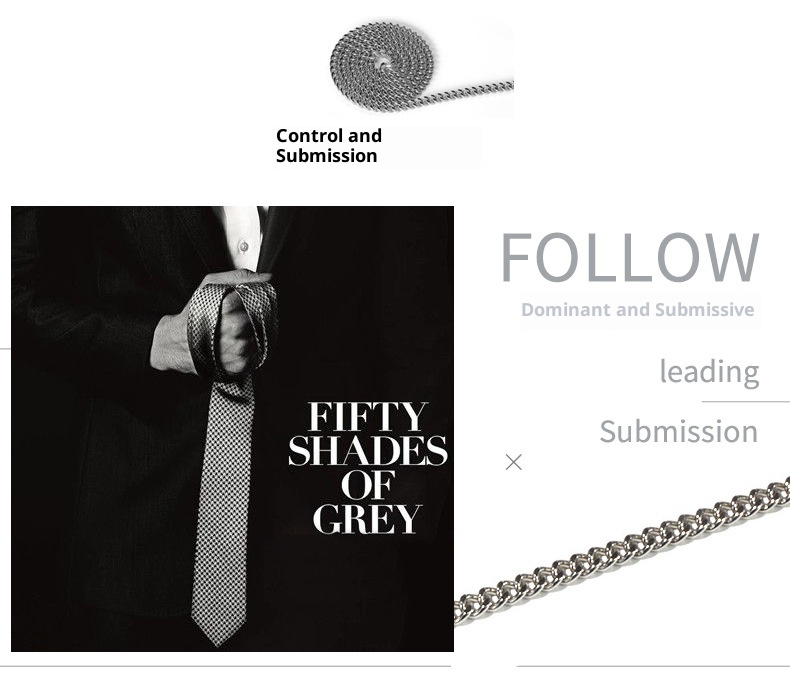Image resolution: width=790 pixels, height=686 pixels.
Task: Click the white shirt button in the poster
Action: pyautogui.click(x=244, y=246)
